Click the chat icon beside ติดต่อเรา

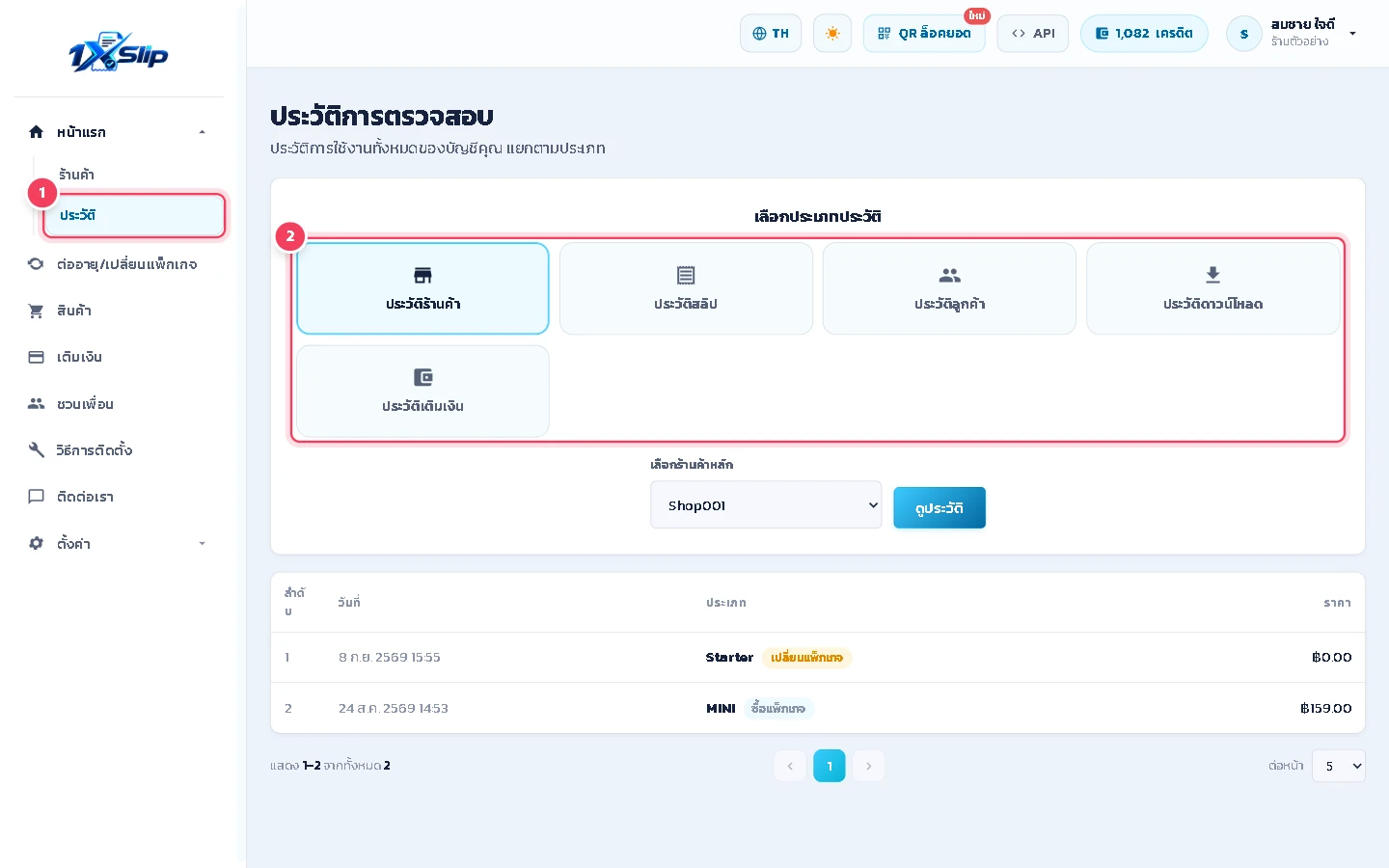36,497
